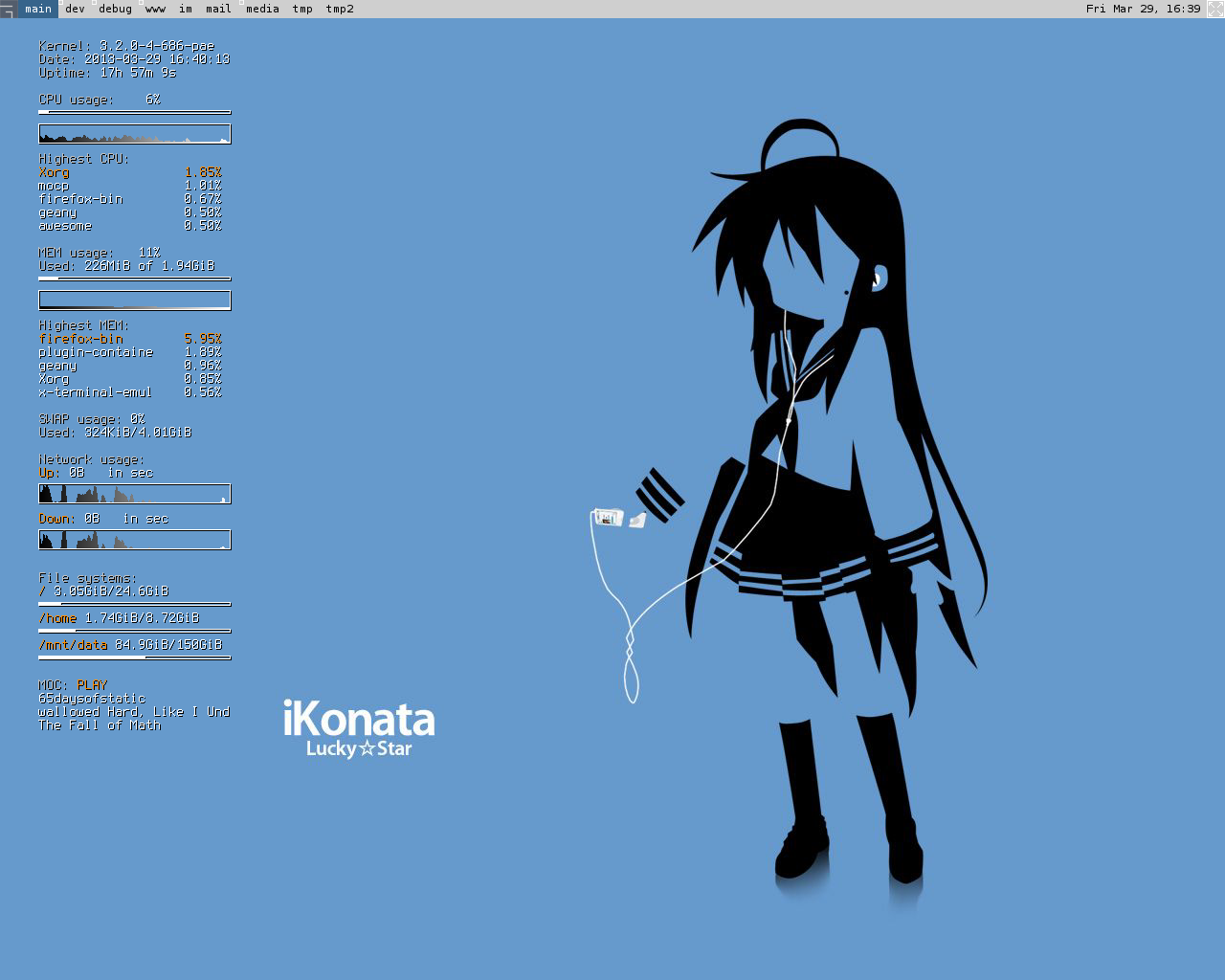
Task: Click the mocp process row
Action: point(130,186)
